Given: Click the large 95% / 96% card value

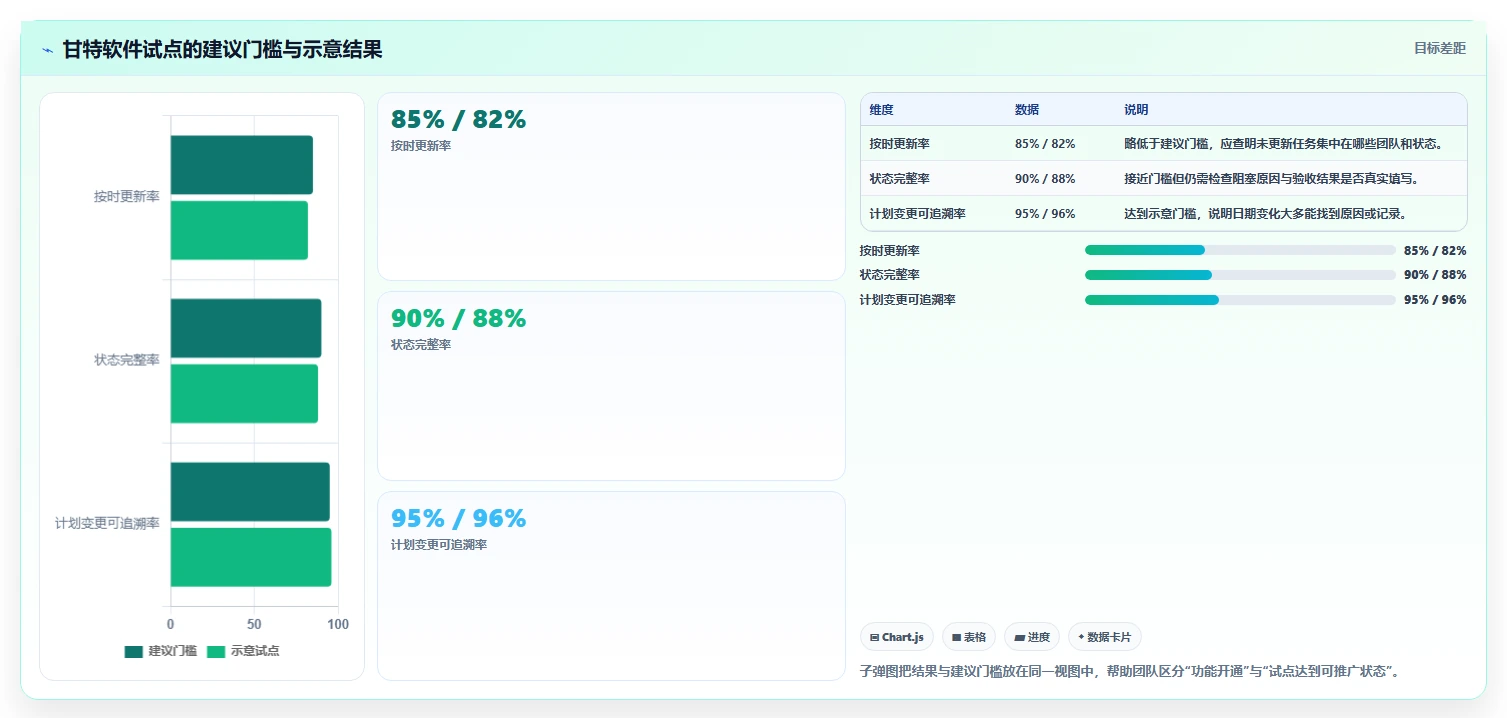Looking at the screenshot, I should pyautogui.click(x=458, y=519).
